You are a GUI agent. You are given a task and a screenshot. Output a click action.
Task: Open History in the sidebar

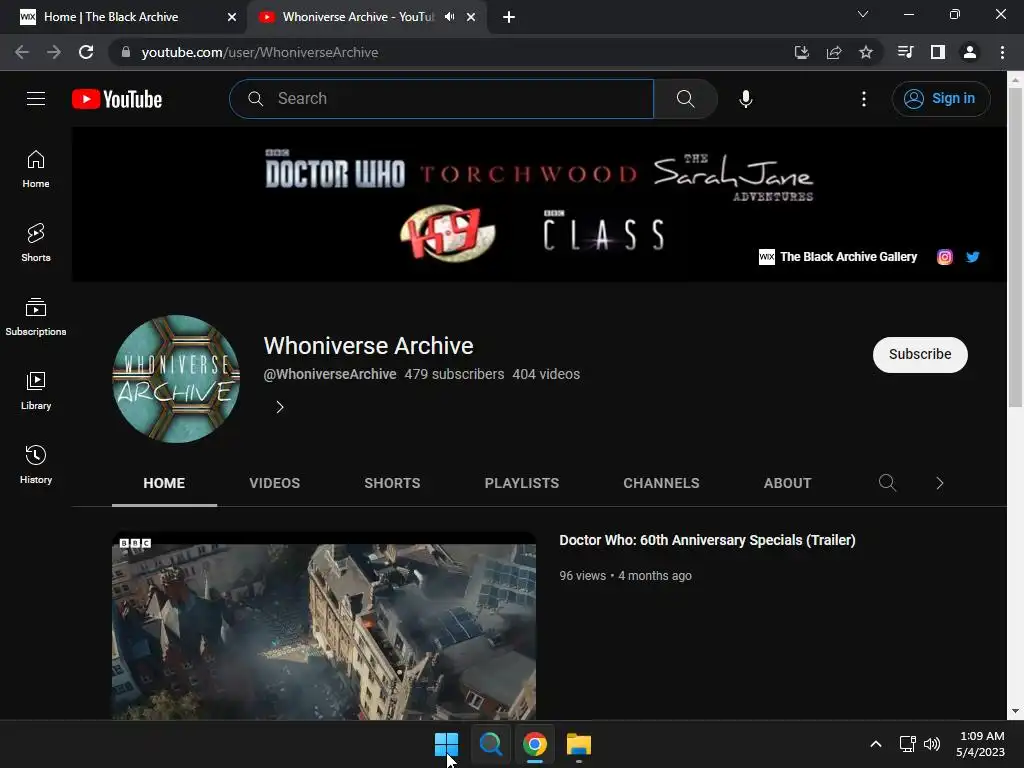tap(36, 464)
